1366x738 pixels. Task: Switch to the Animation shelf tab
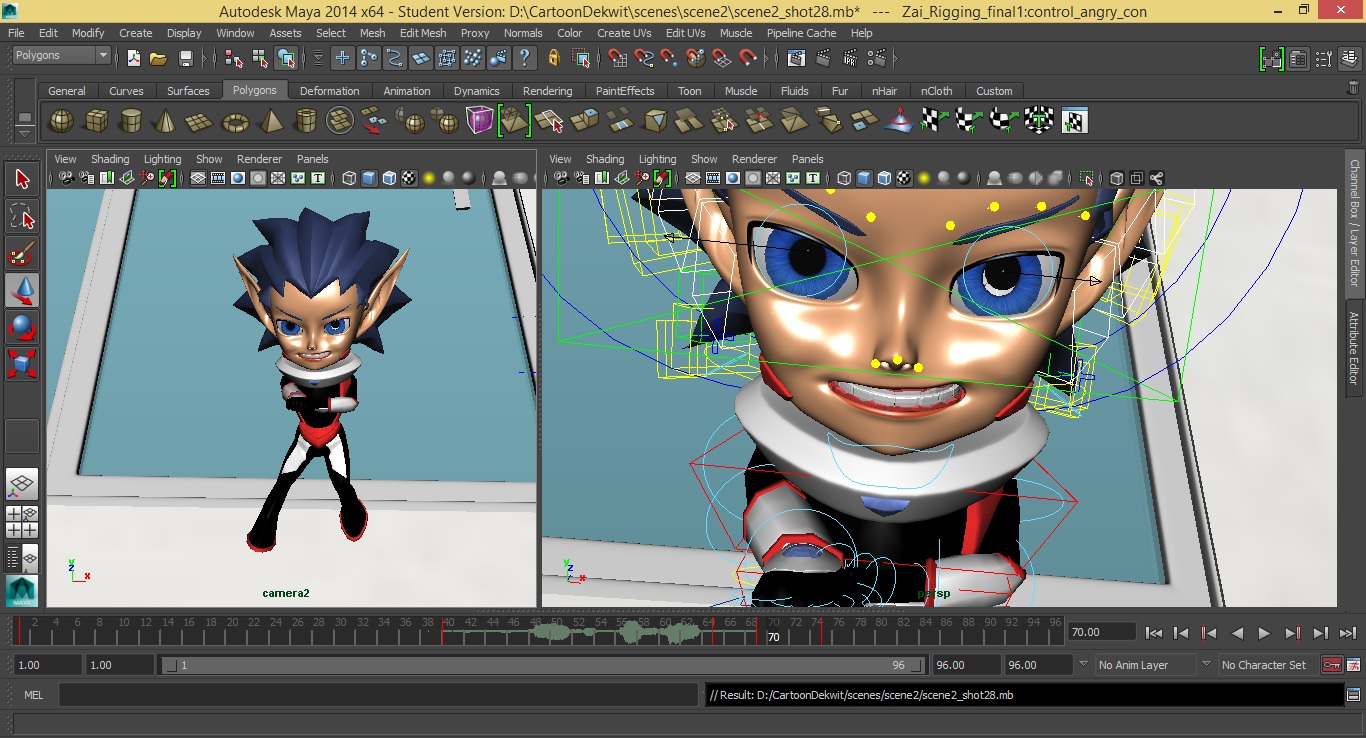(406, 91)
